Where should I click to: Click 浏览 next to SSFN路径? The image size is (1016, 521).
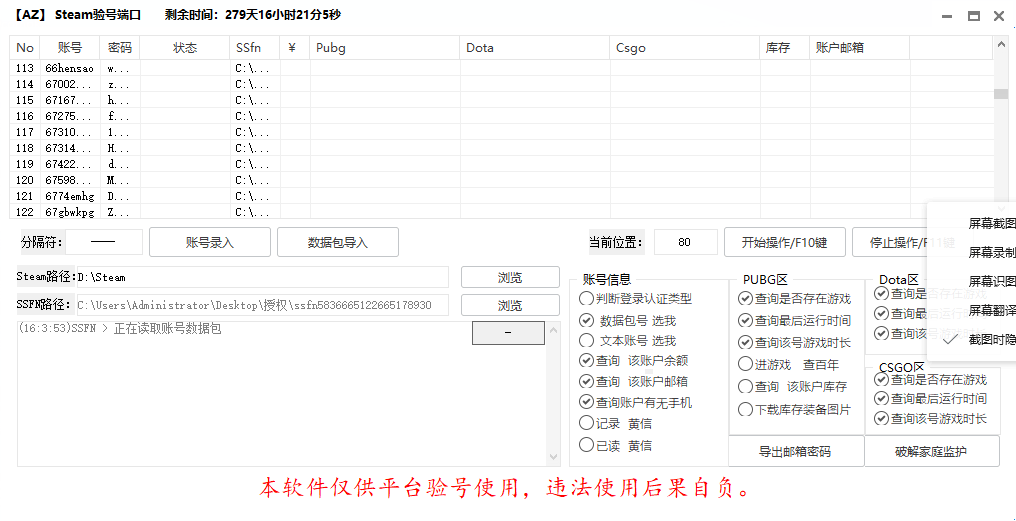tap(510, 305)
